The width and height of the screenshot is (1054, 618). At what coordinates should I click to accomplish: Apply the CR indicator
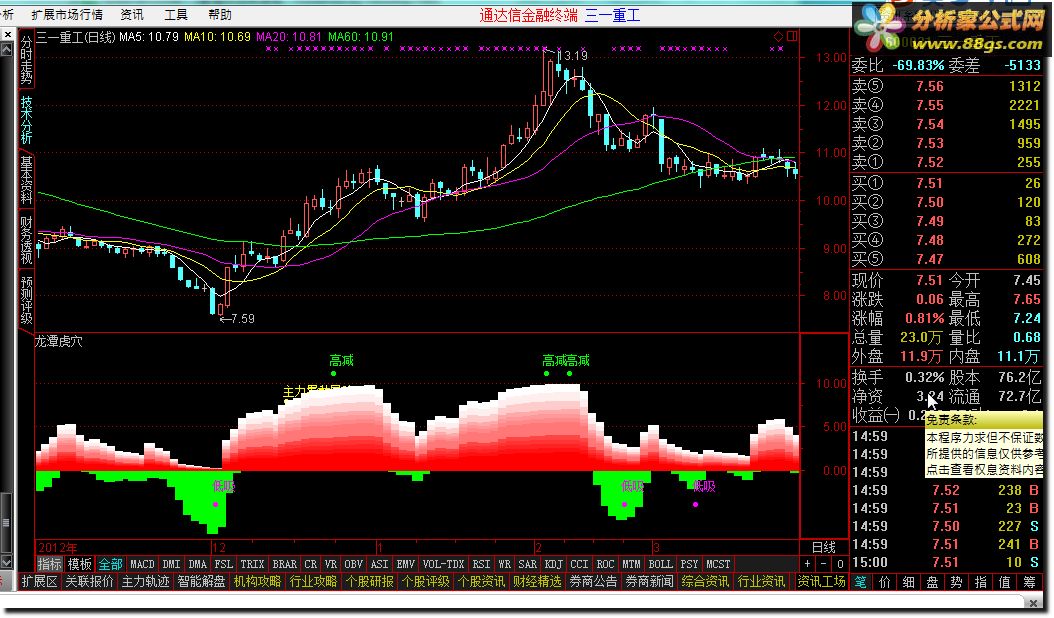(x=311, y=564)
